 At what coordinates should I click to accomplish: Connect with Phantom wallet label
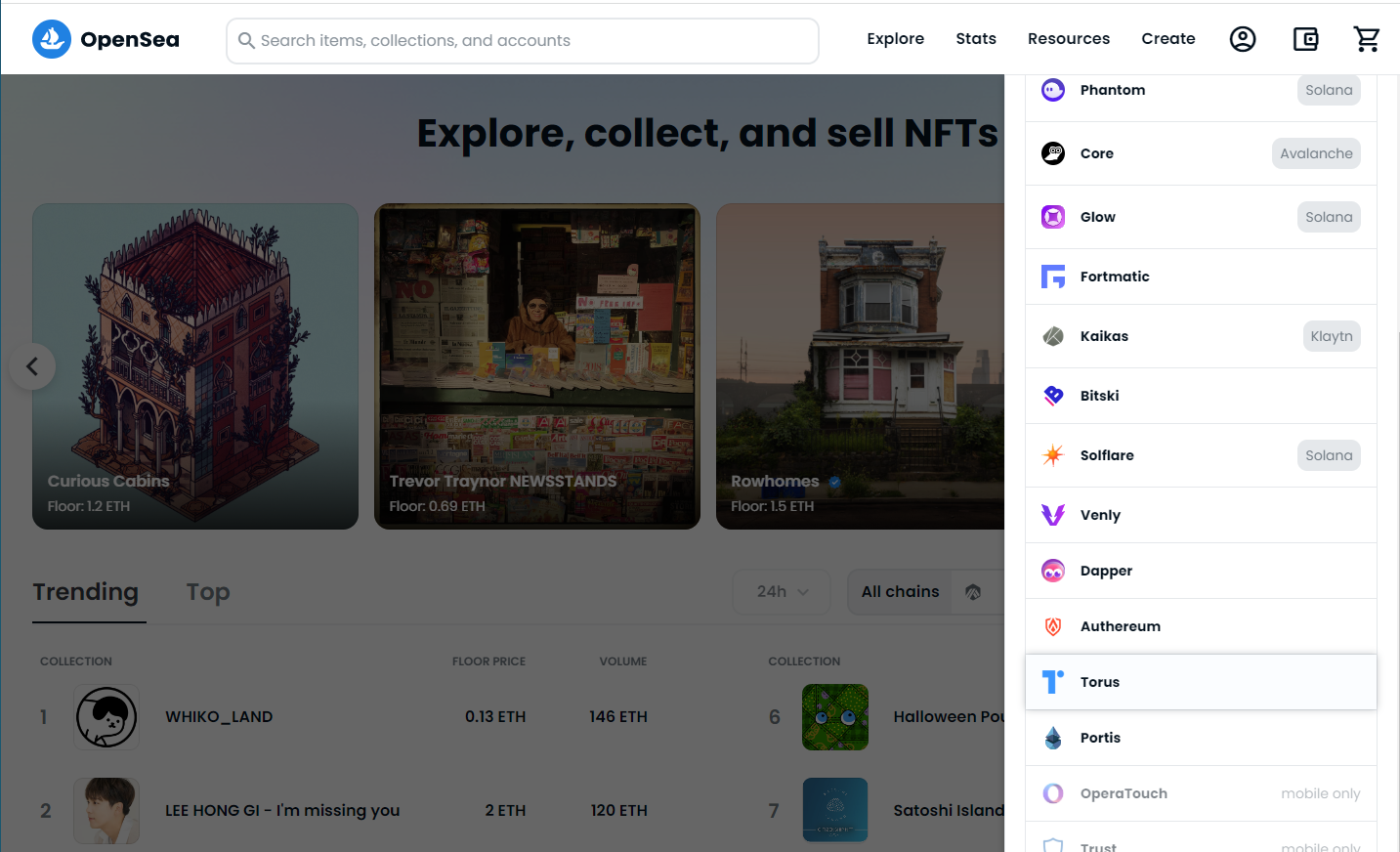click(x=1113, y=90)
